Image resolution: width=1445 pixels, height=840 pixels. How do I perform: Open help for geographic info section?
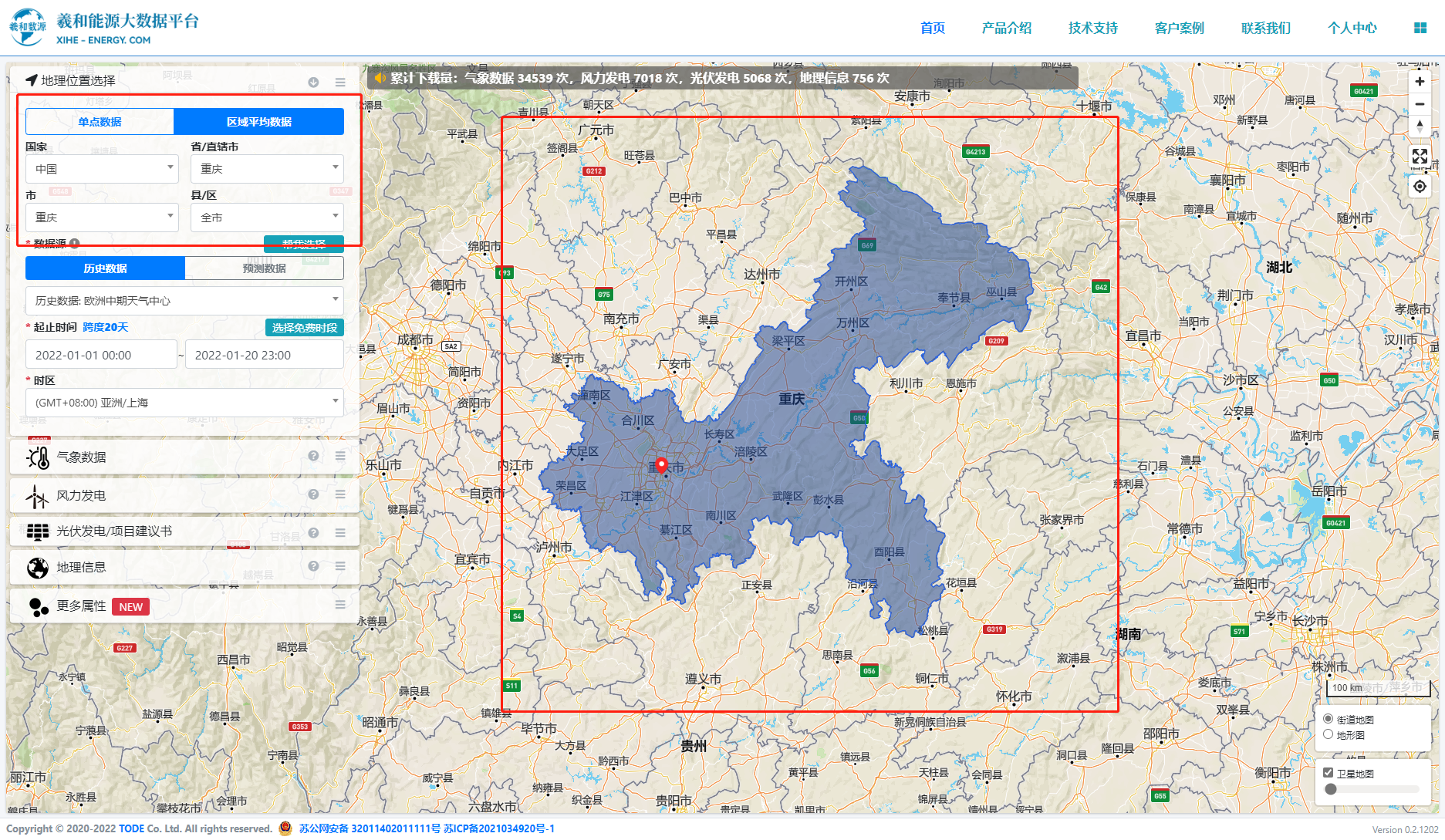tap(313, 566)
